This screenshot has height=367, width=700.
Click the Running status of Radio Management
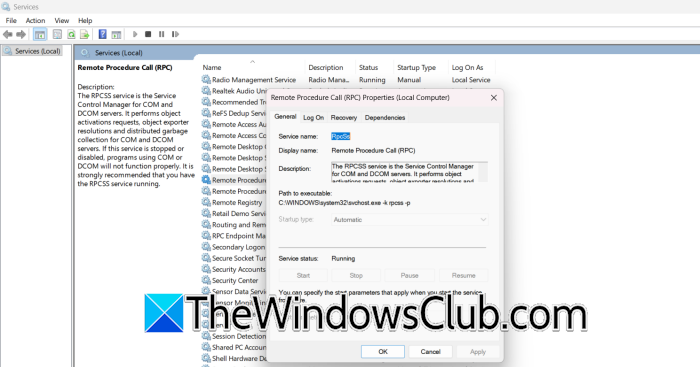pyautogui.click(x=372, y=79)
